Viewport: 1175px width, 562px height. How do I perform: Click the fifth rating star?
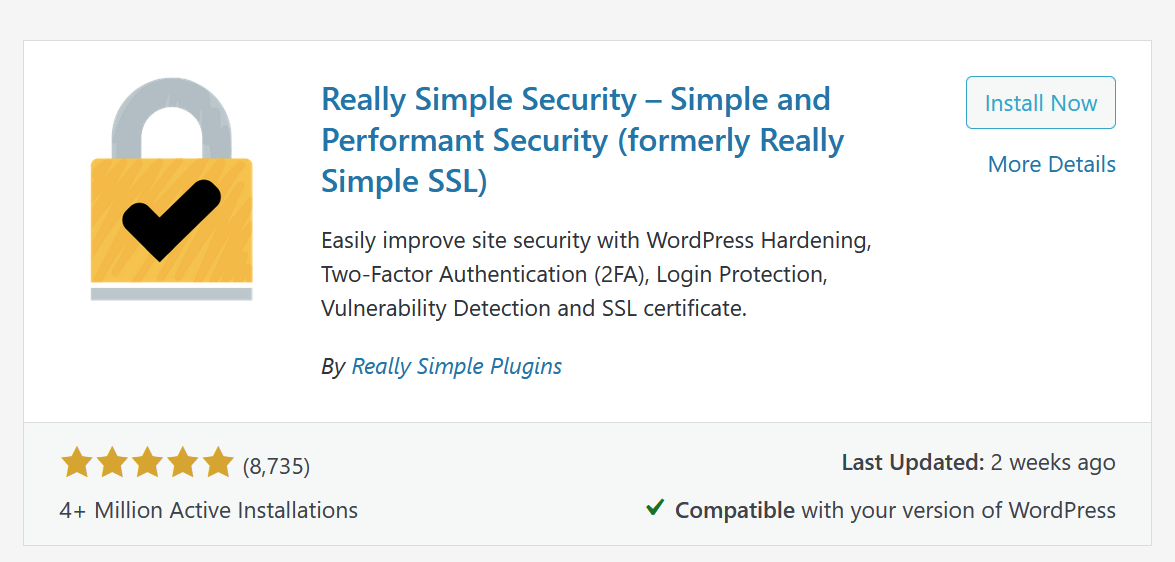click(x=217, y=463)
